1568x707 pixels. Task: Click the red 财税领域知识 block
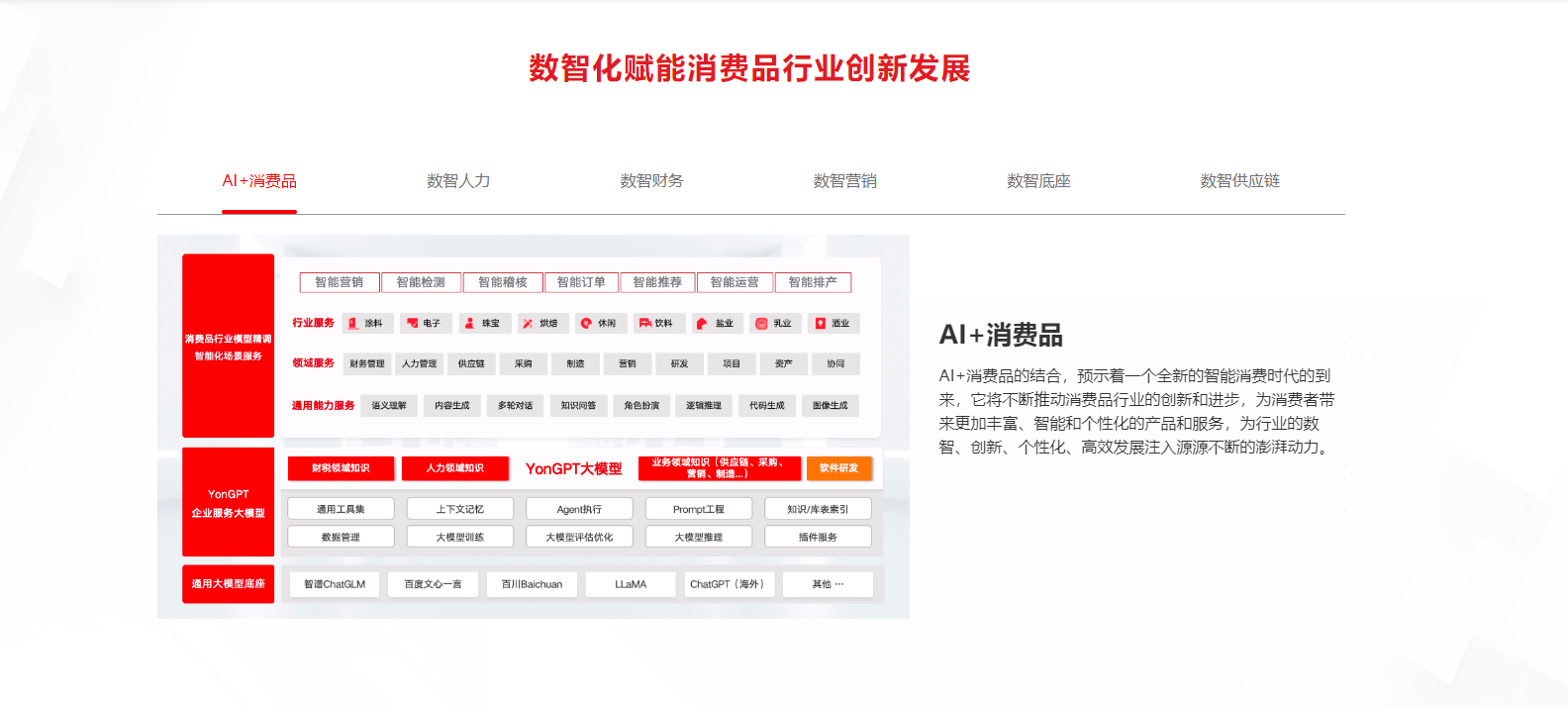pos(341,468)
